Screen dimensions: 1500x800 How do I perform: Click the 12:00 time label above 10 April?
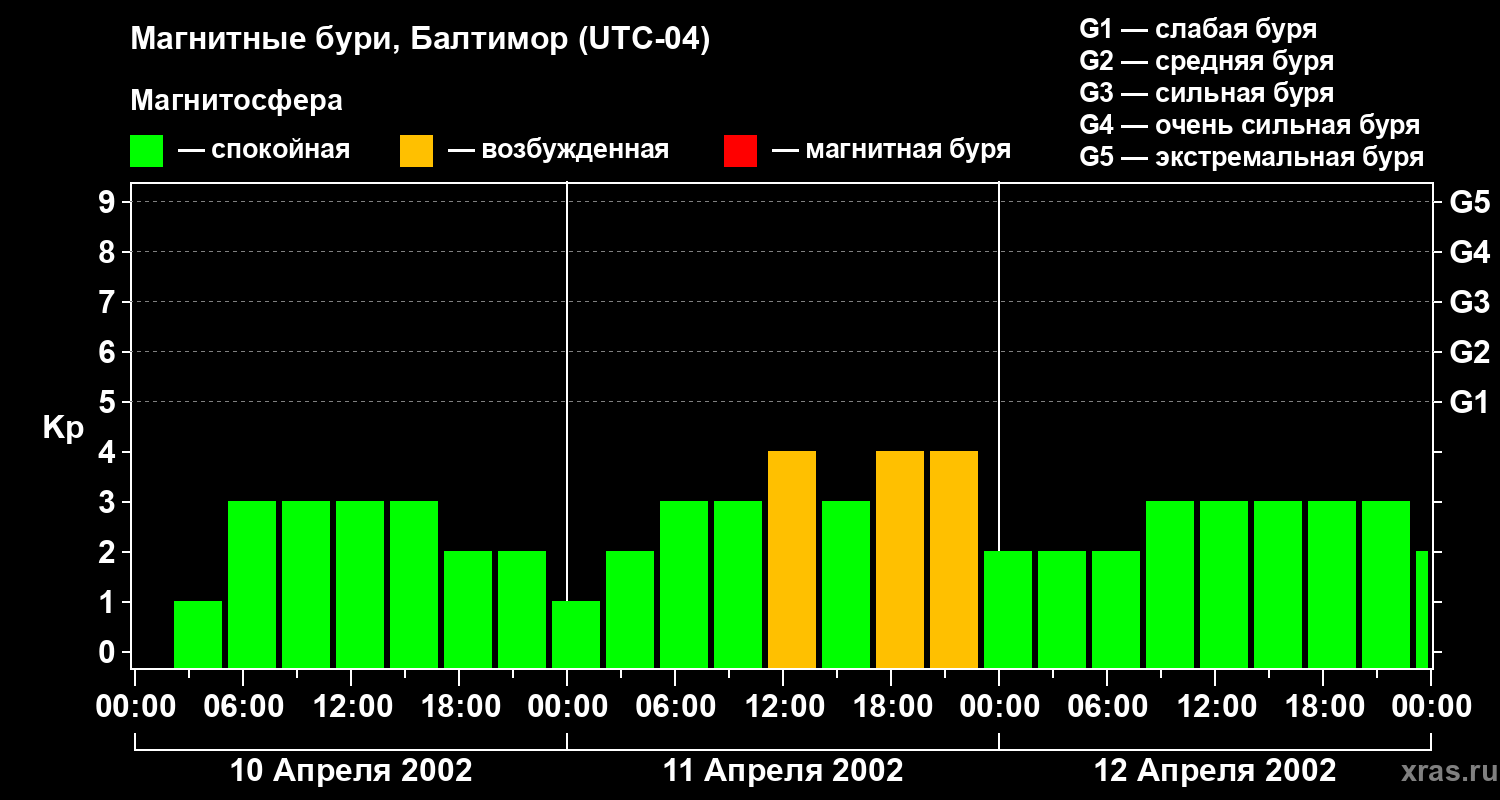[351, 707]
